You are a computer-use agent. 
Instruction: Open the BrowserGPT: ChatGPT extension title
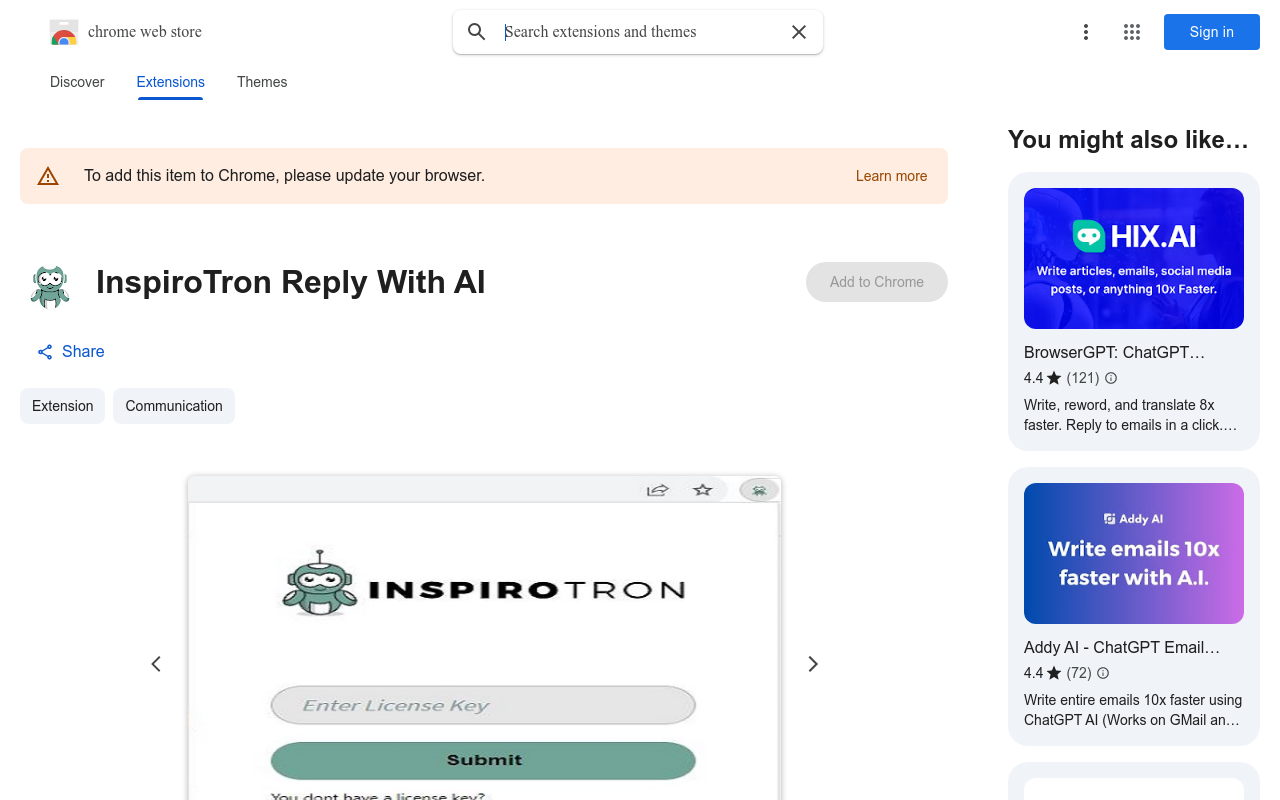tap(1114, 352)
